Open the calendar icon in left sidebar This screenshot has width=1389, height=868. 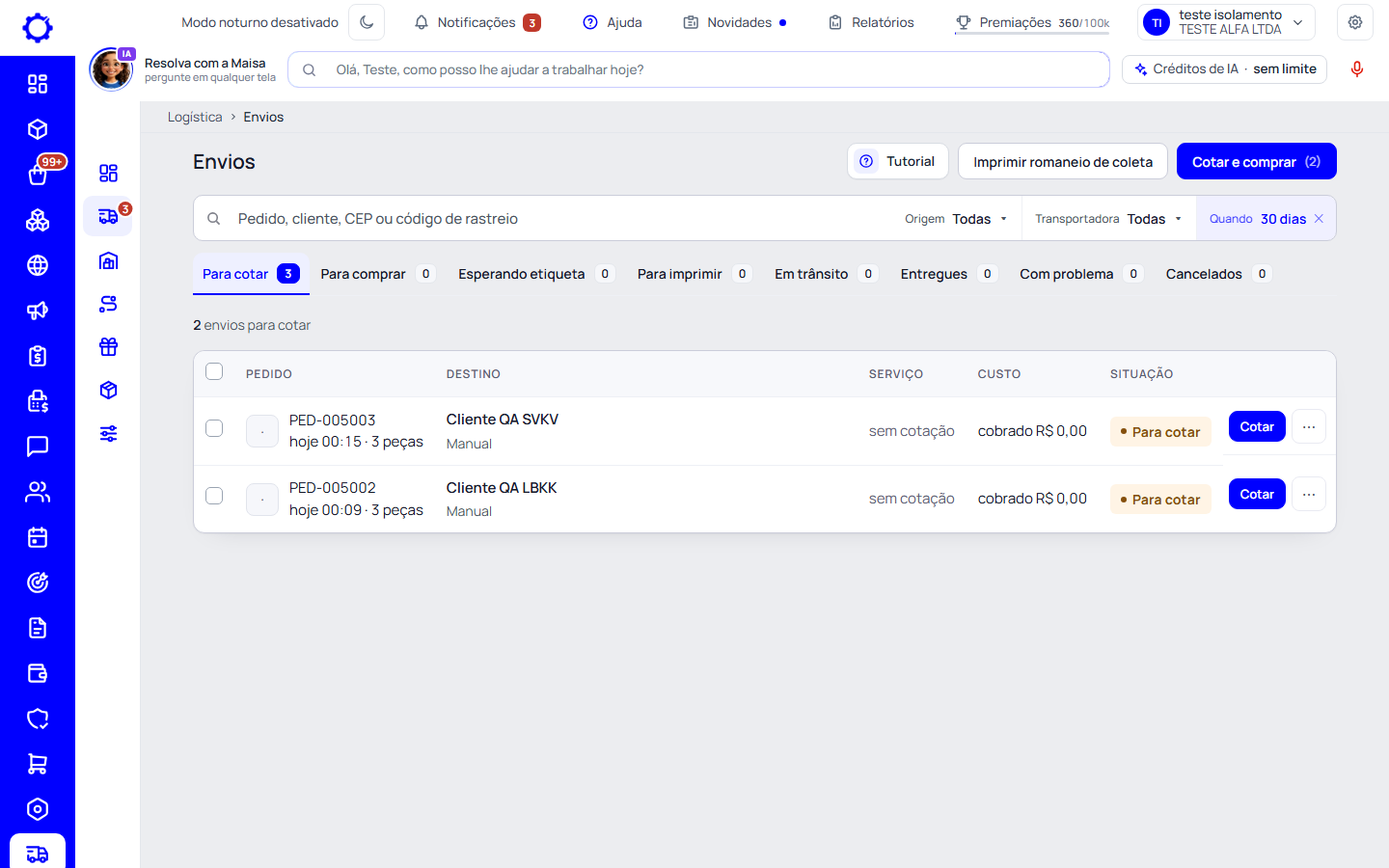[38, 537]
